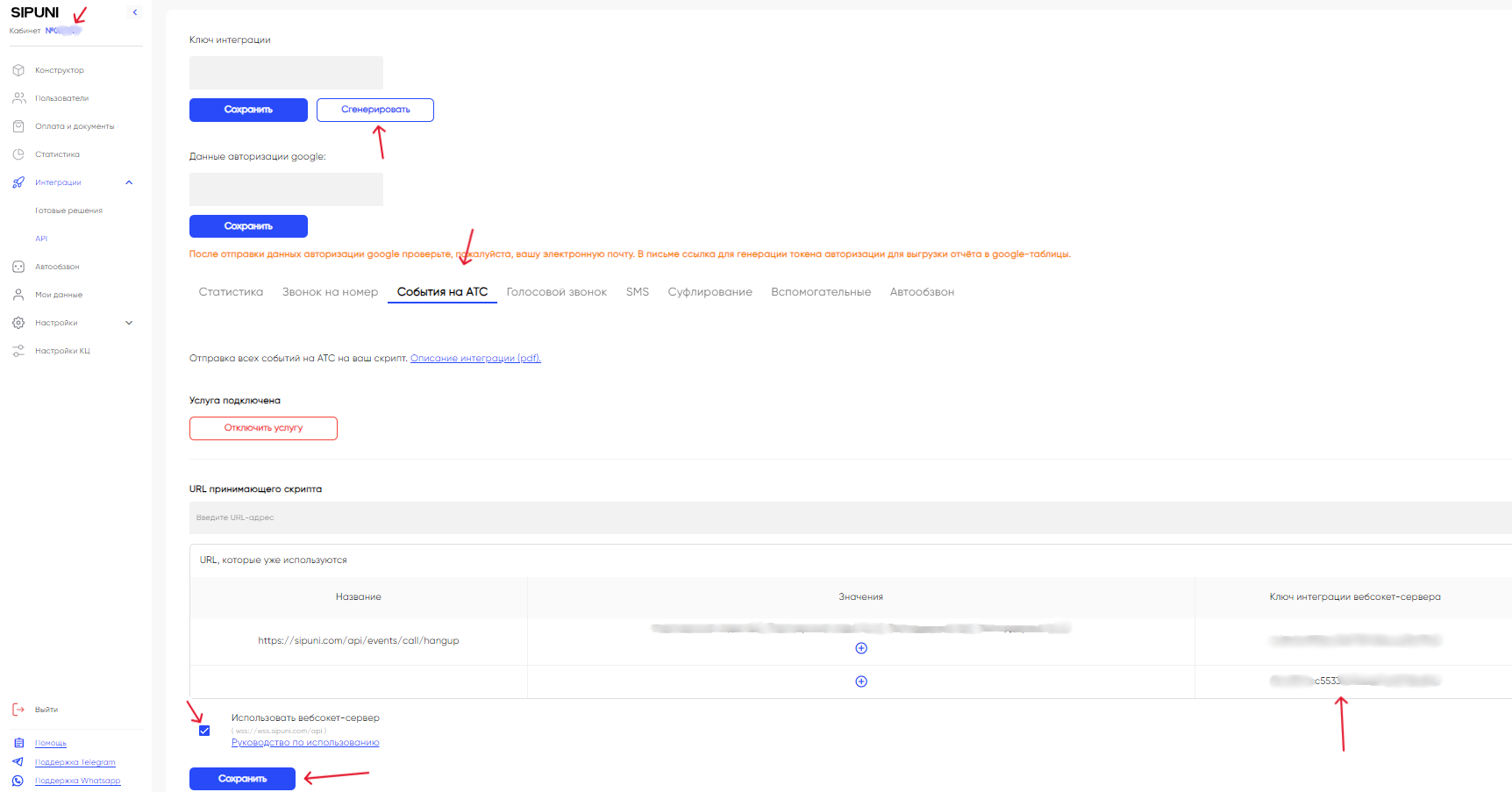
Task: Open the Суфлирование tab
Action: coord(710,292)
